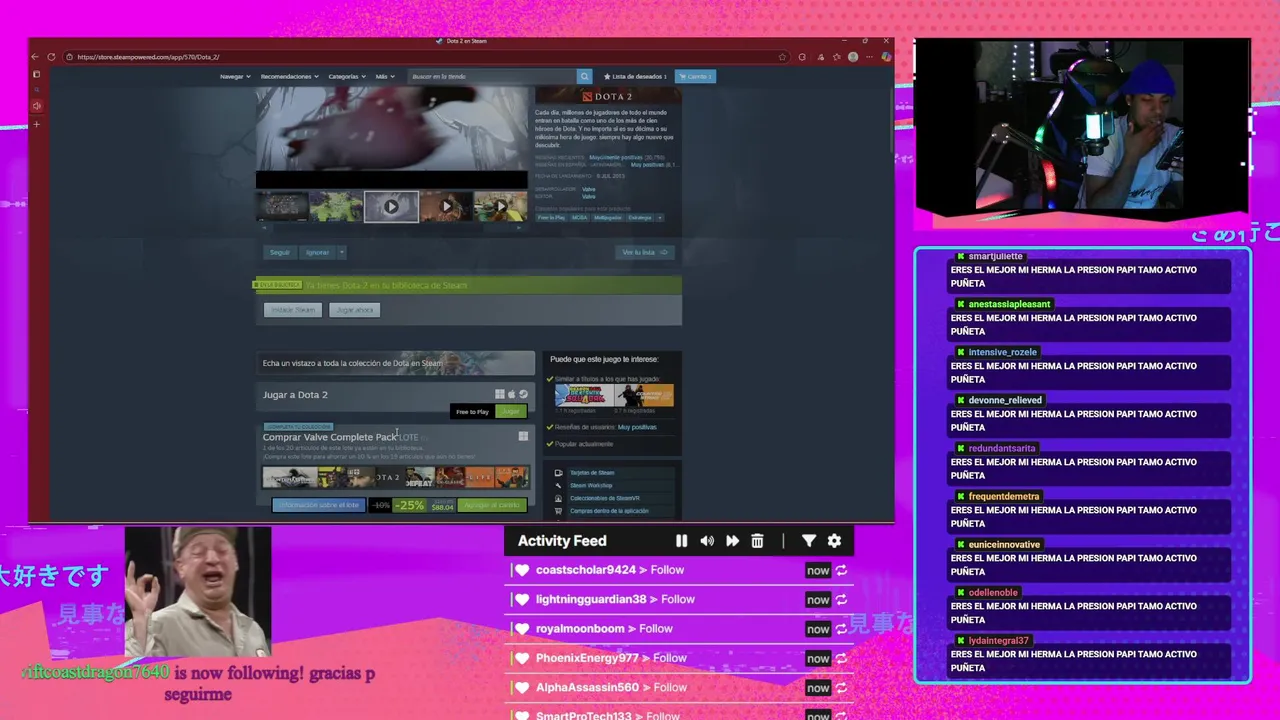Click the smartjuliette chat username
The height and width of the screenshot is (720, 1280).
(x=995, y=256)
